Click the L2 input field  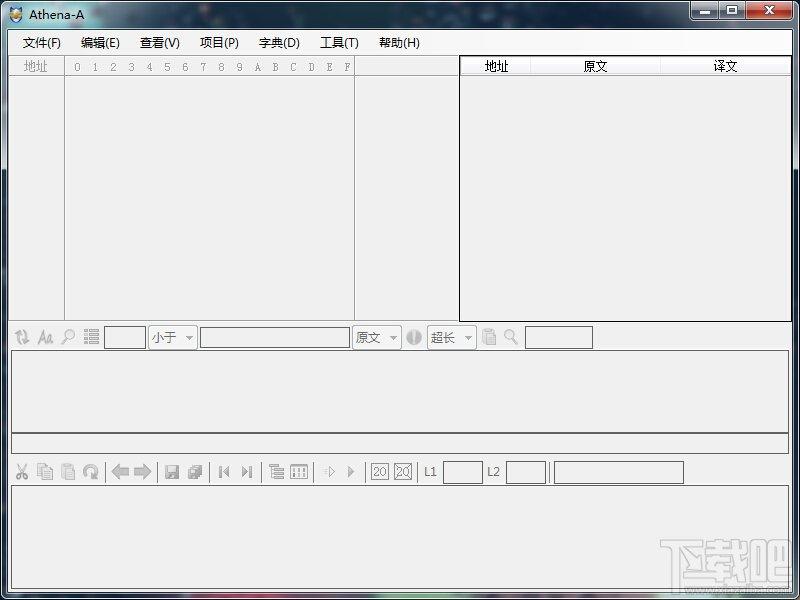pos(526,472)
